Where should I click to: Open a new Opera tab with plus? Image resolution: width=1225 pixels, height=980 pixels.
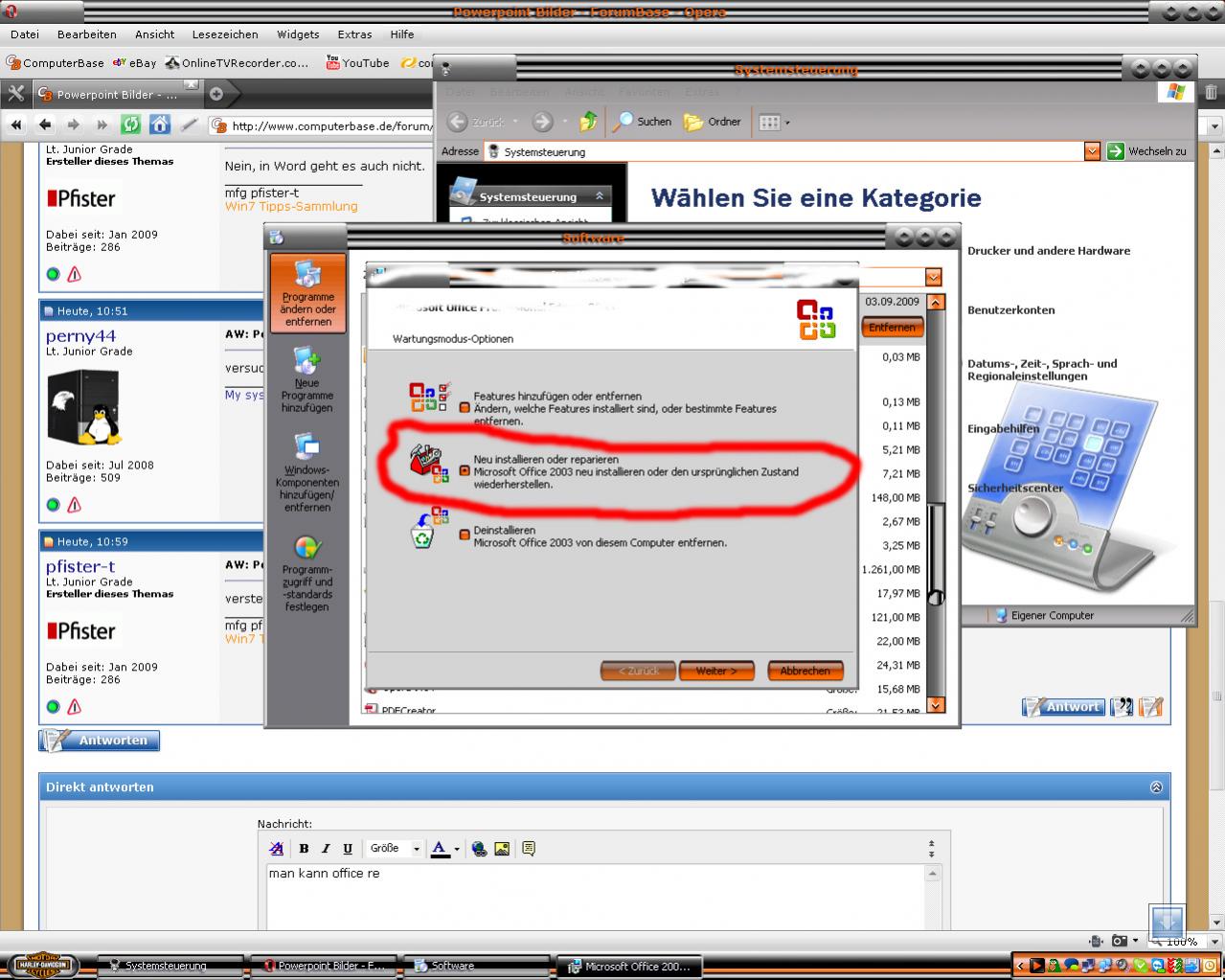tap(216, 94)
